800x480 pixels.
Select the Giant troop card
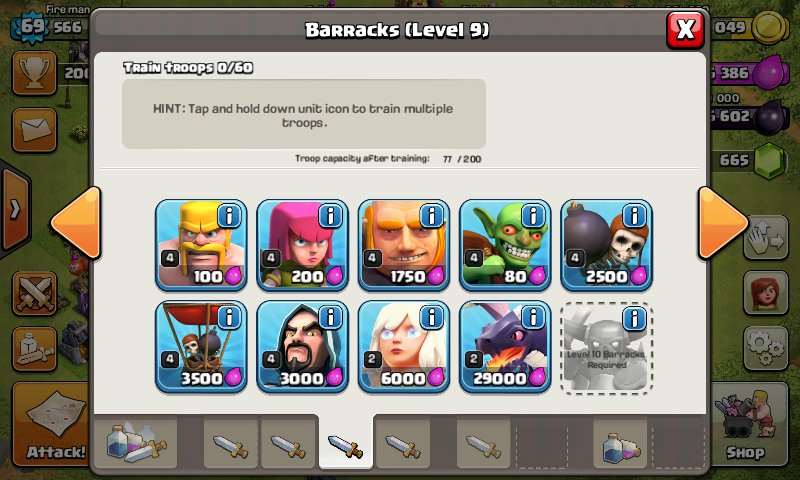tap(404, 245)
